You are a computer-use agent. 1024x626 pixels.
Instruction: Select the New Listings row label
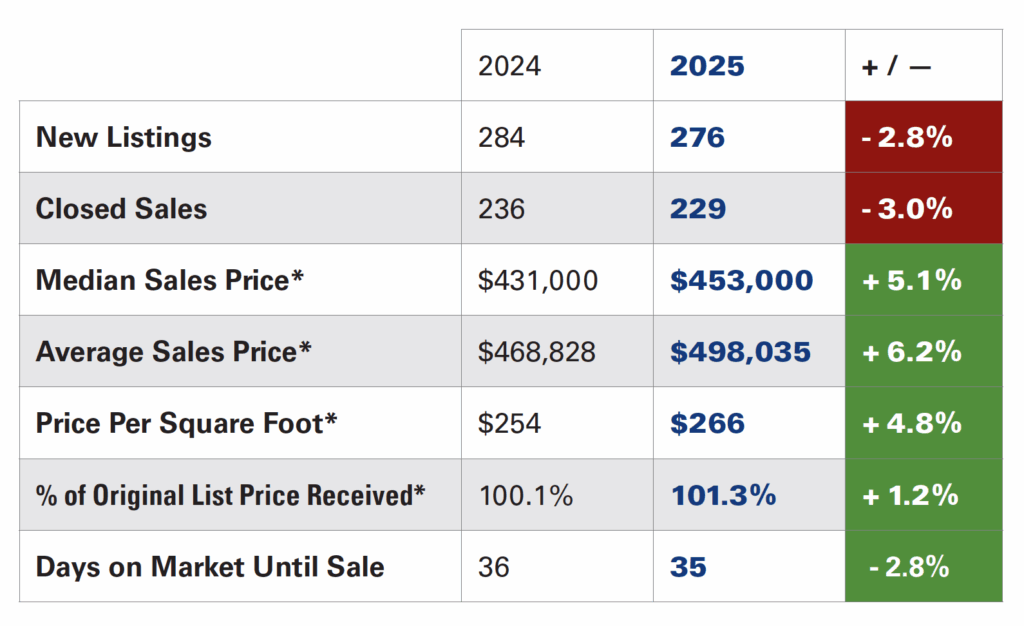click(x=124, y=137)
